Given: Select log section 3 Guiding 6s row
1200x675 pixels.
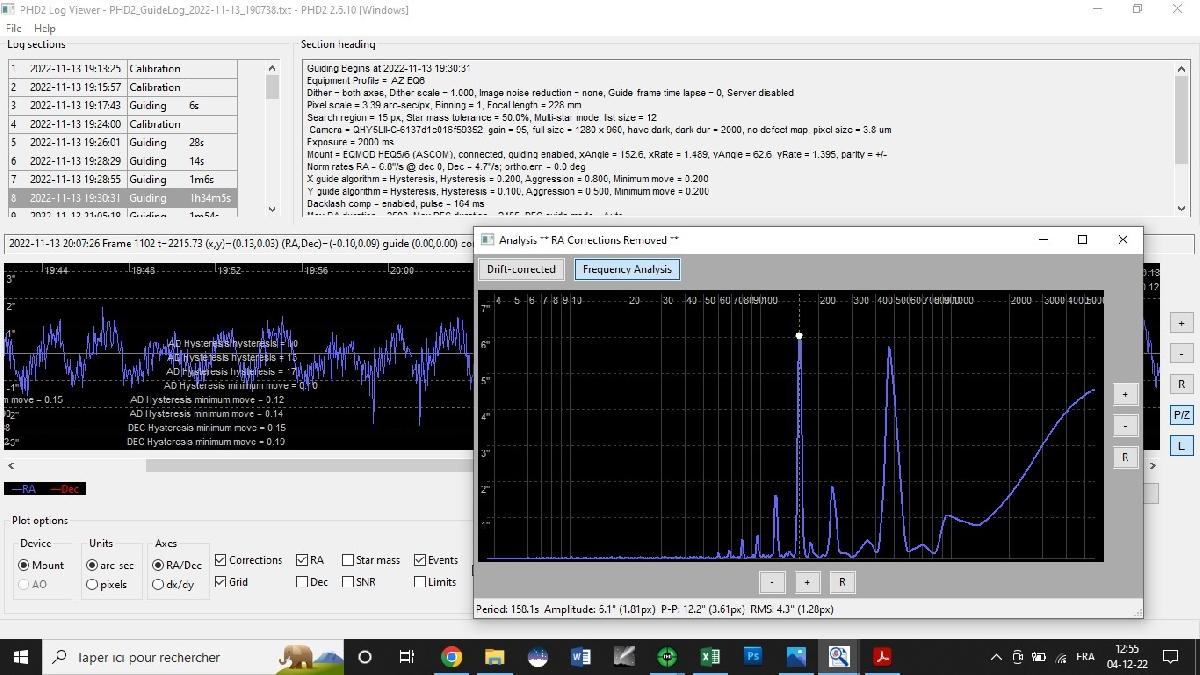Looking at the screenshot, I should (x=123, y=105).
